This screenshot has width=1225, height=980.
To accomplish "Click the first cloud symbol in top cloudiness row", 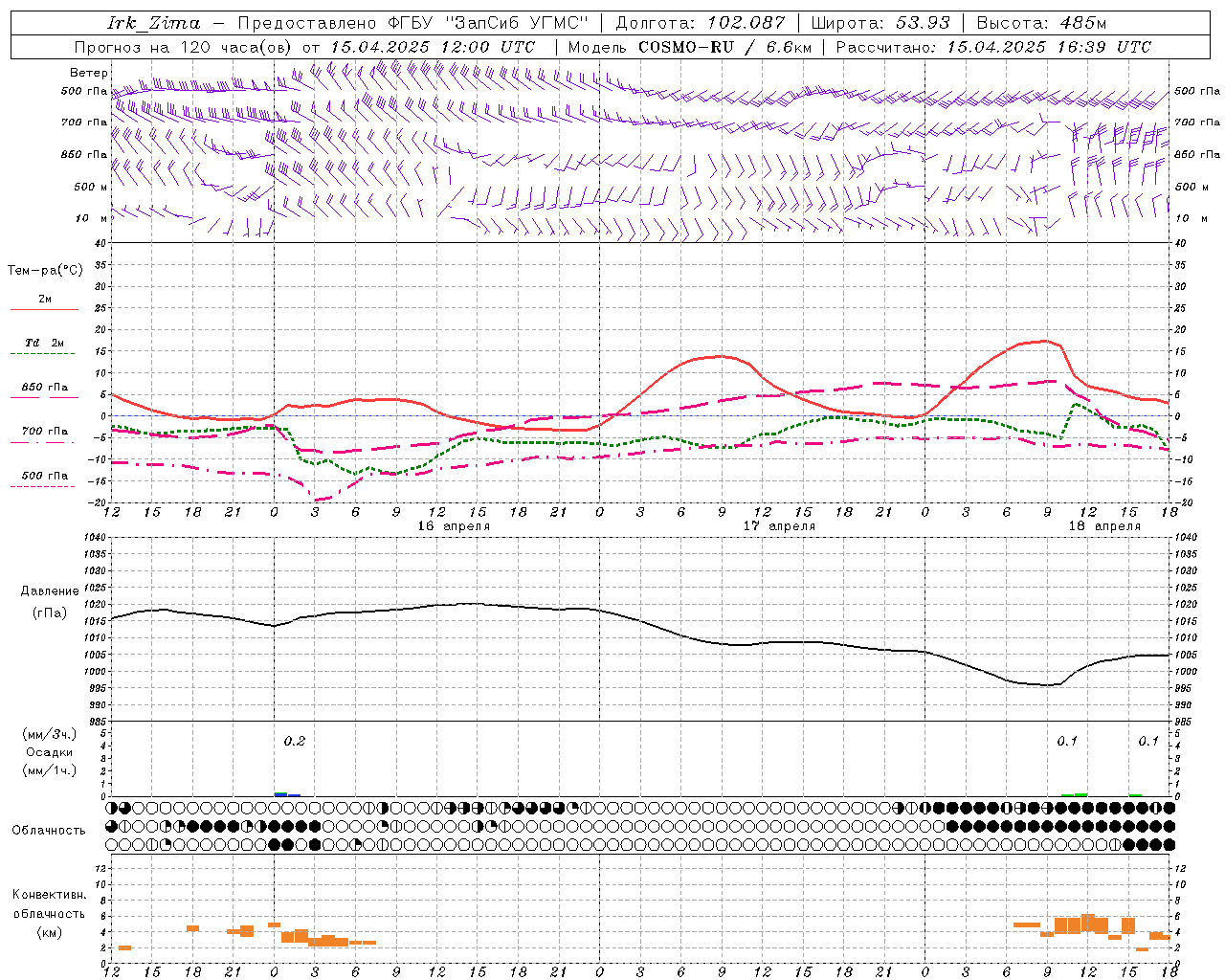I will tap(112, 808).
